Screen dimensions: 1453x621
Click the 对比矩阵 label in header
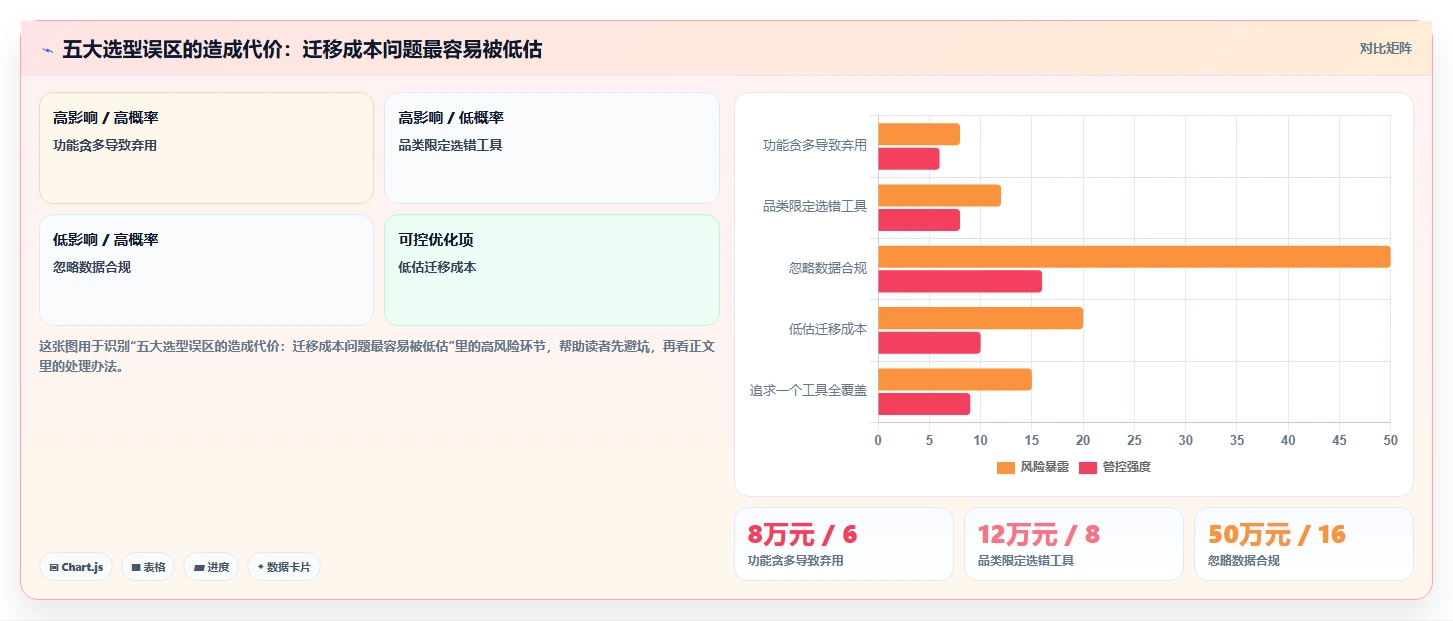1385,48
